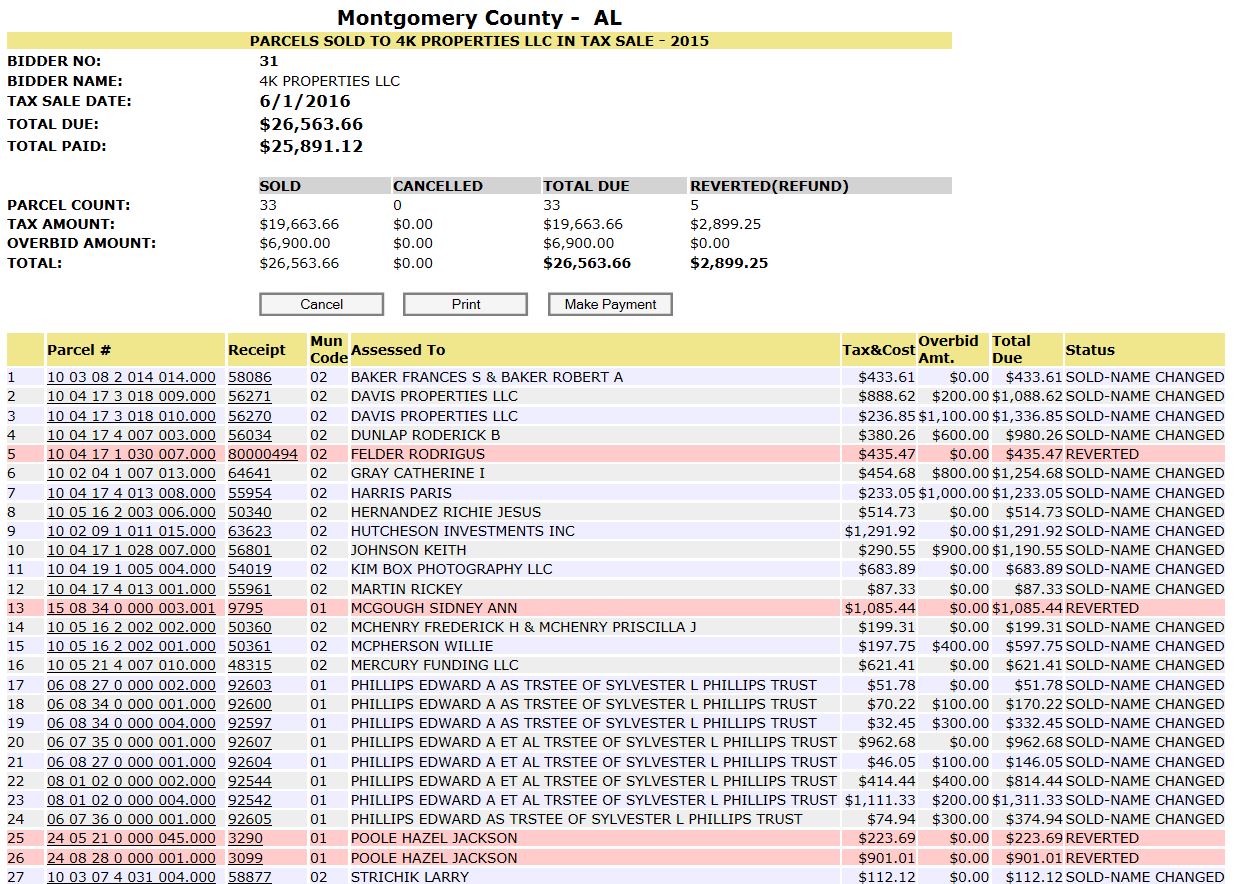Viewport: 1244px width, 884px height.
Task: Click receipt link 63623
Action: [249, 531]
